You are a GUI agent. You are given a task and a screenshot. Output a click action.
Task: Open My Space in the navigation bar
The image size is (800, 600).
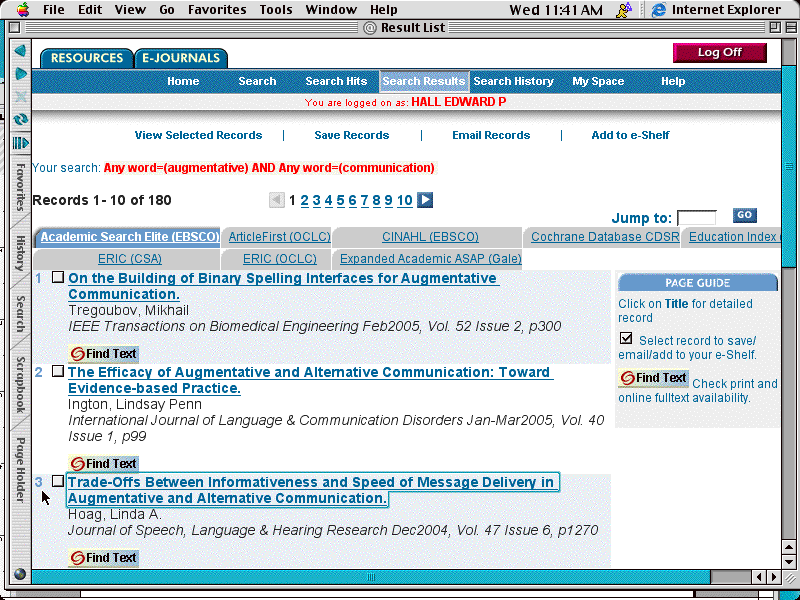coord(598,81)
